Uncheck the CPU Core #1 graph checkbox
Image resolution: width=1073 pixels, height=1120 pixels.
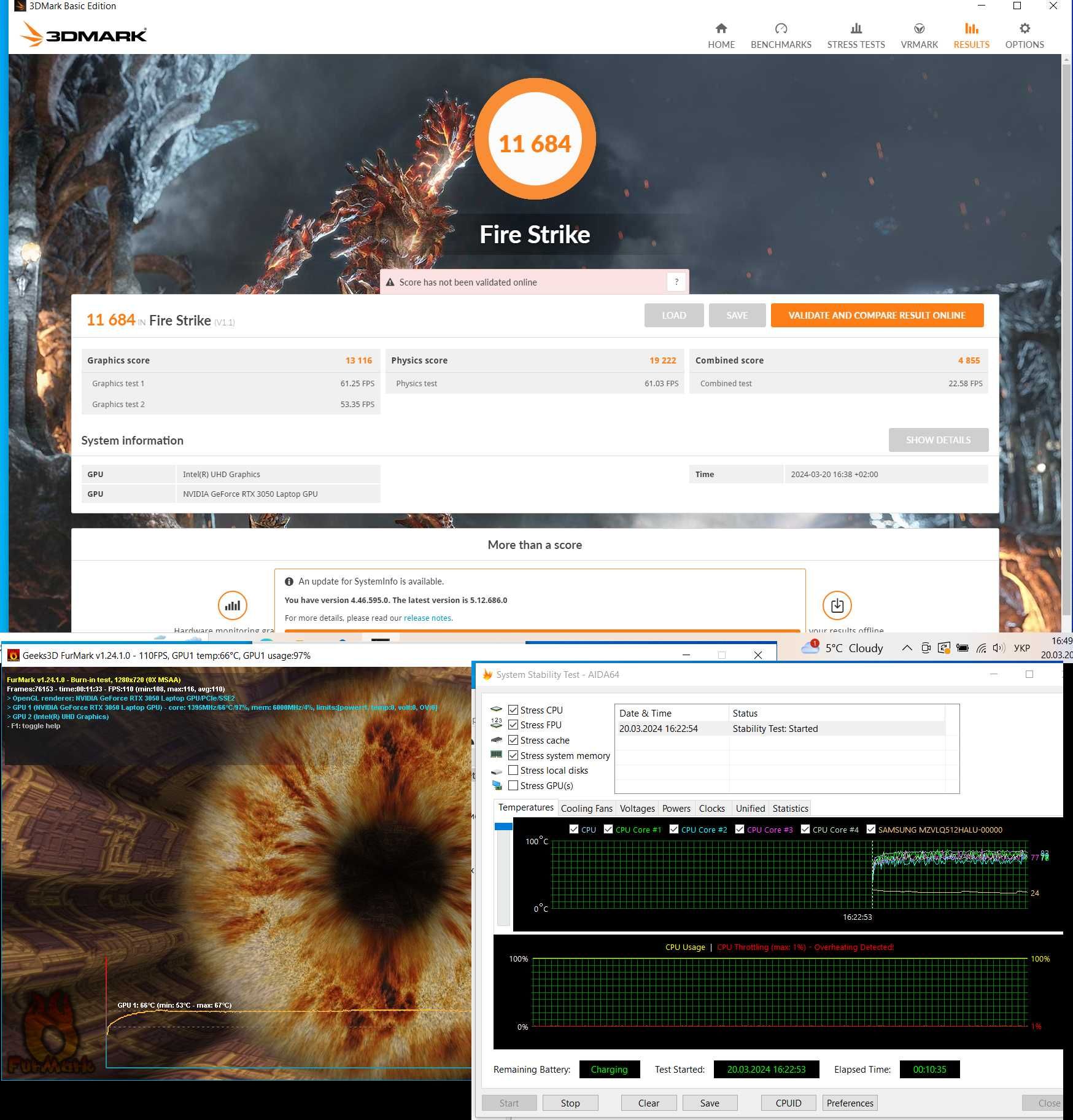point(608,829)
